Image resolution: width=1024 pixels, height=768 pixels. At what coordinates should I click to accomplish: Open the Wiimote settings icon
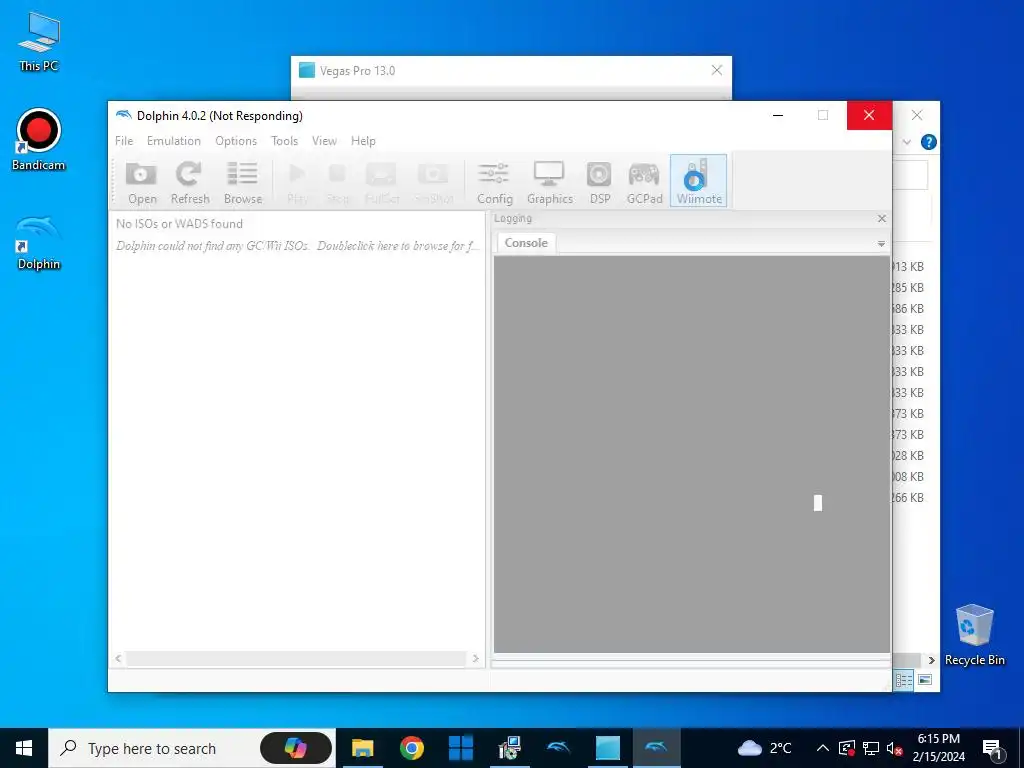click(698, 181)
